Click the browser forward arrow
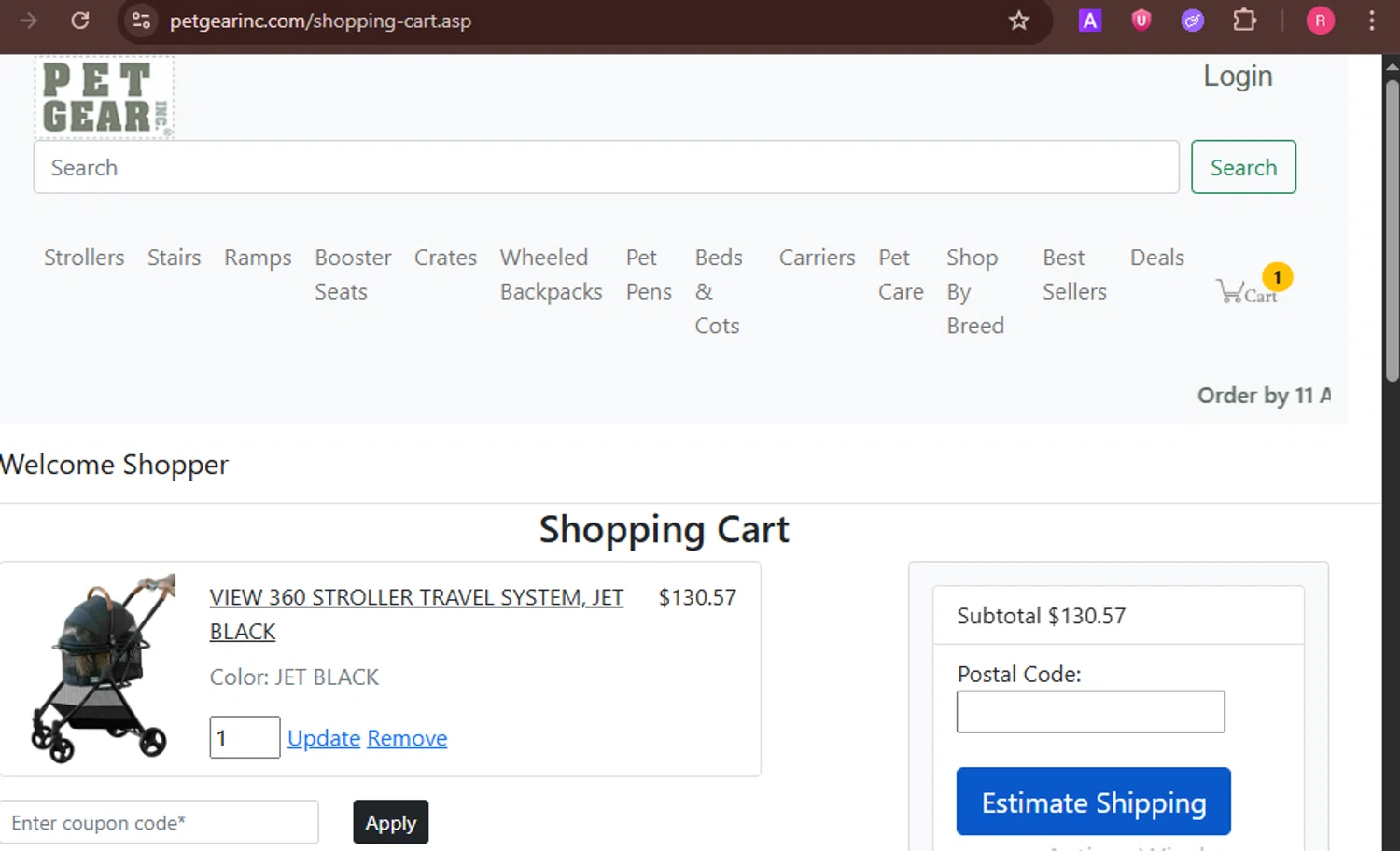This screenshot has width=1400, height=851. pyautogui.click(x=29, y=21)
